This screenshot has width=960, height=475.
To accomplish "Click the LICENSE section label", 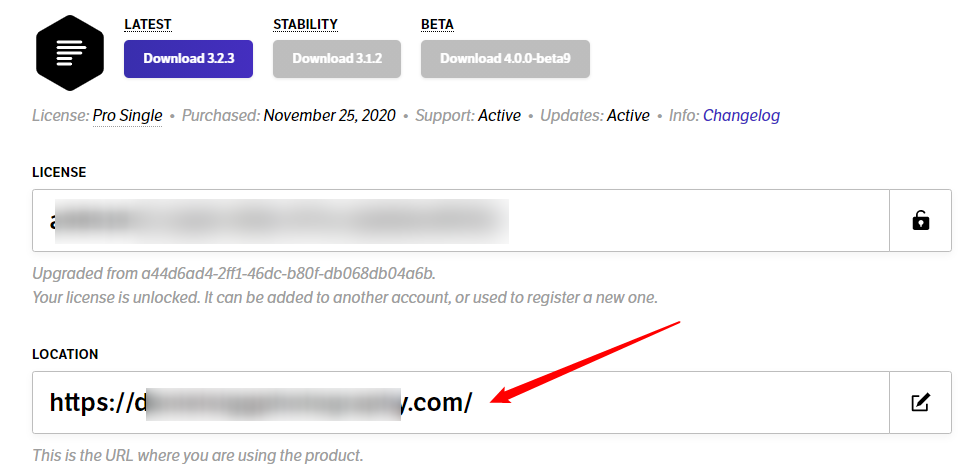I will (59, 173).
